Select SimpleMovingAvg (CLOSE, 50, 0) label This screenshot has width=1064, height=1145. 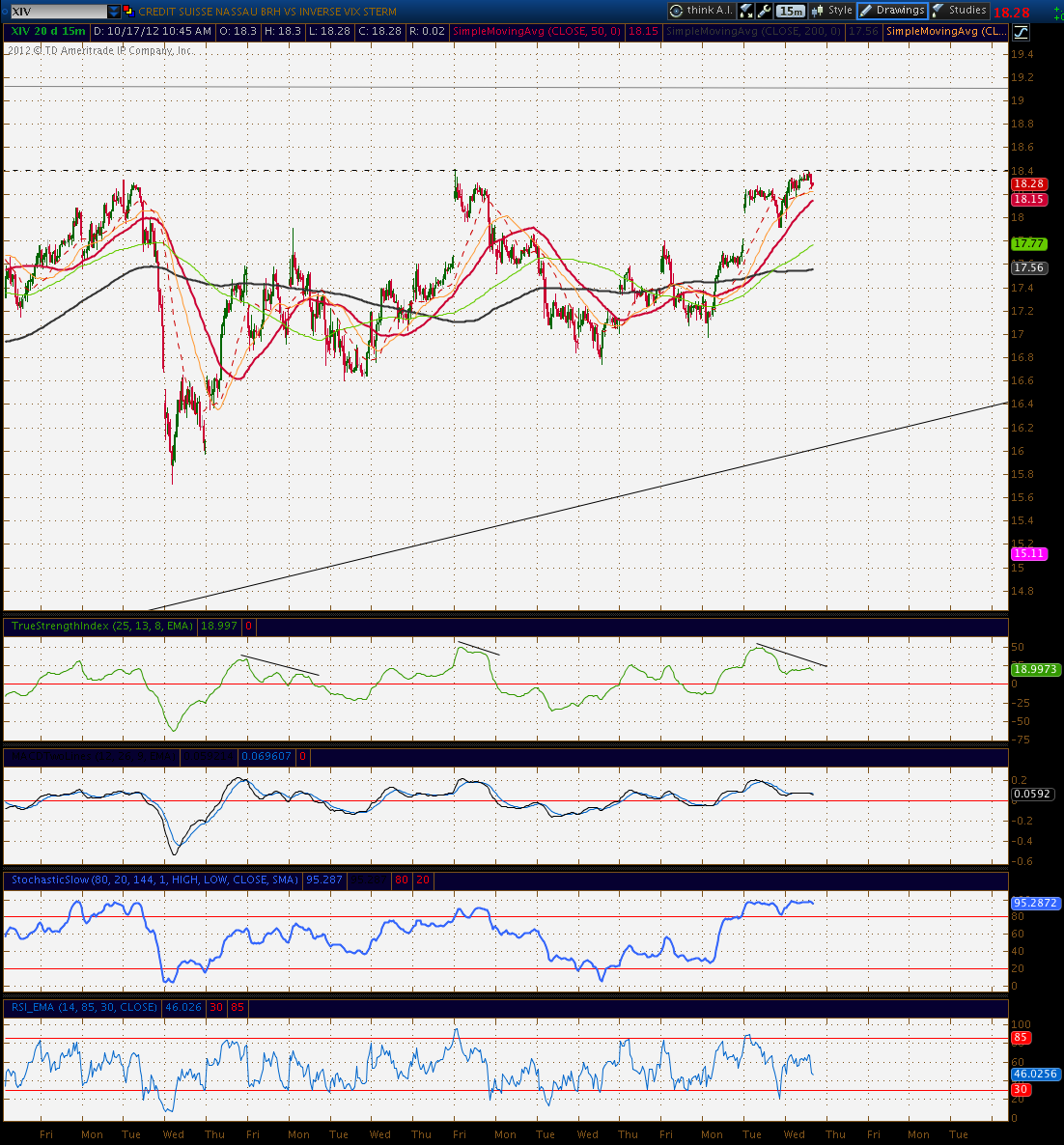537,32
